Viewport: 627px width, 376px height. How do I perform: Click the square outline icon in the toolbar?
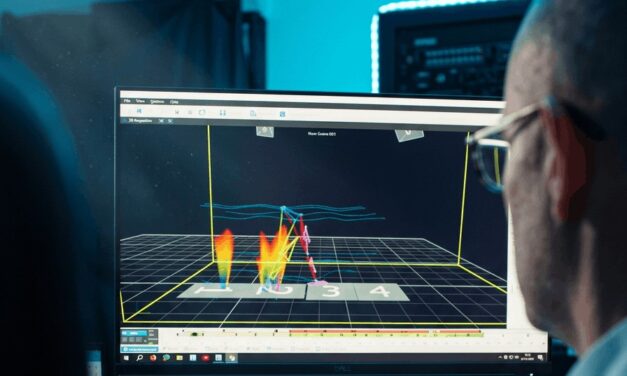pos(202,112)
